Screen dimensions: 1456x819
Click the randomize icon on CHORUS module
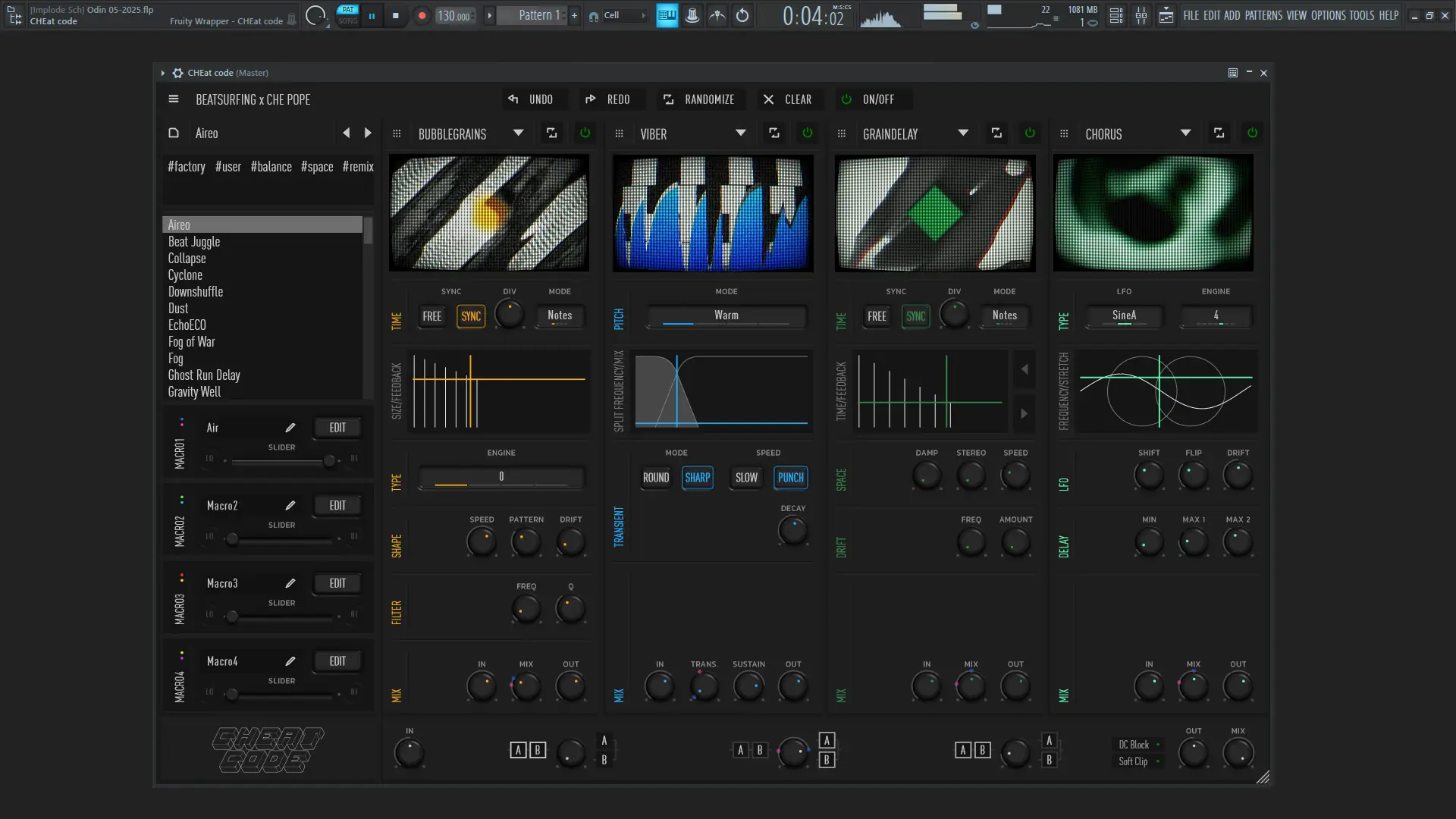[1219, 133]
